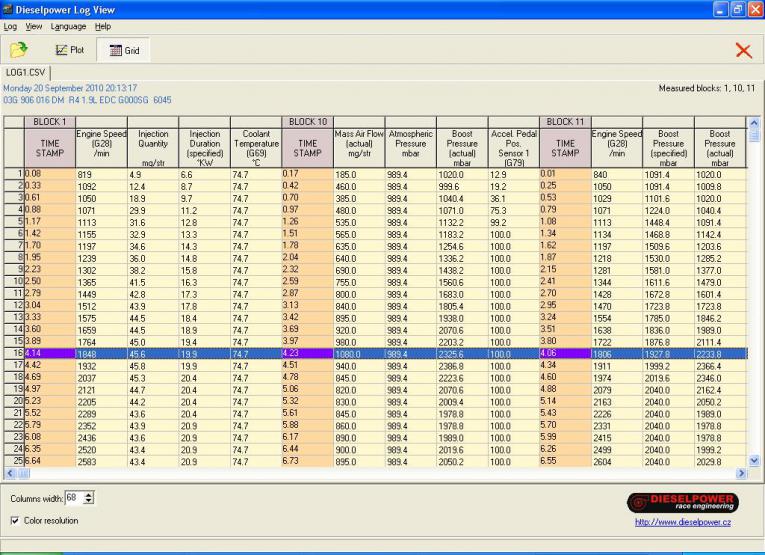Viewport: 765px width, 555px height.
Task: Select row number 25 header
Action: pos(14,461)
